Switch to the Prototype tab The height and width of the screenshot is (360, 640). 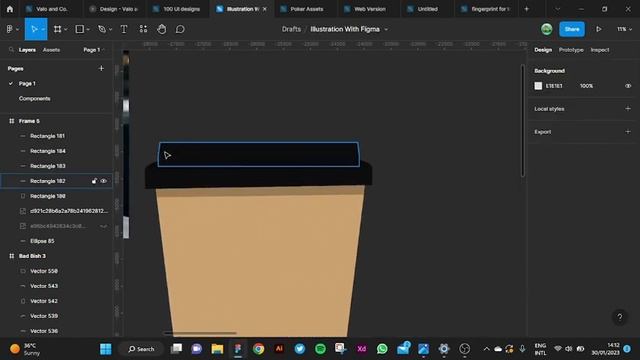pyautogui.click(x=571, y=50)
